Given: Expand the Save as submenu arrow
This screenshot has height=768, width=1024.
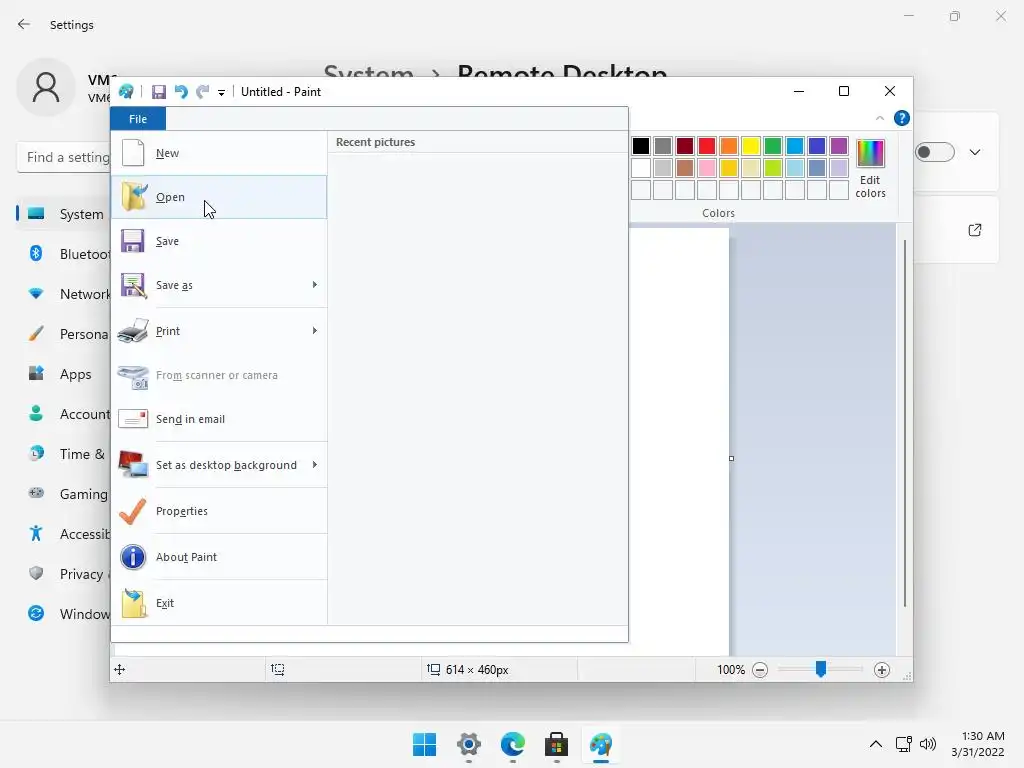Looking at the screenshot, I should 315,285.
